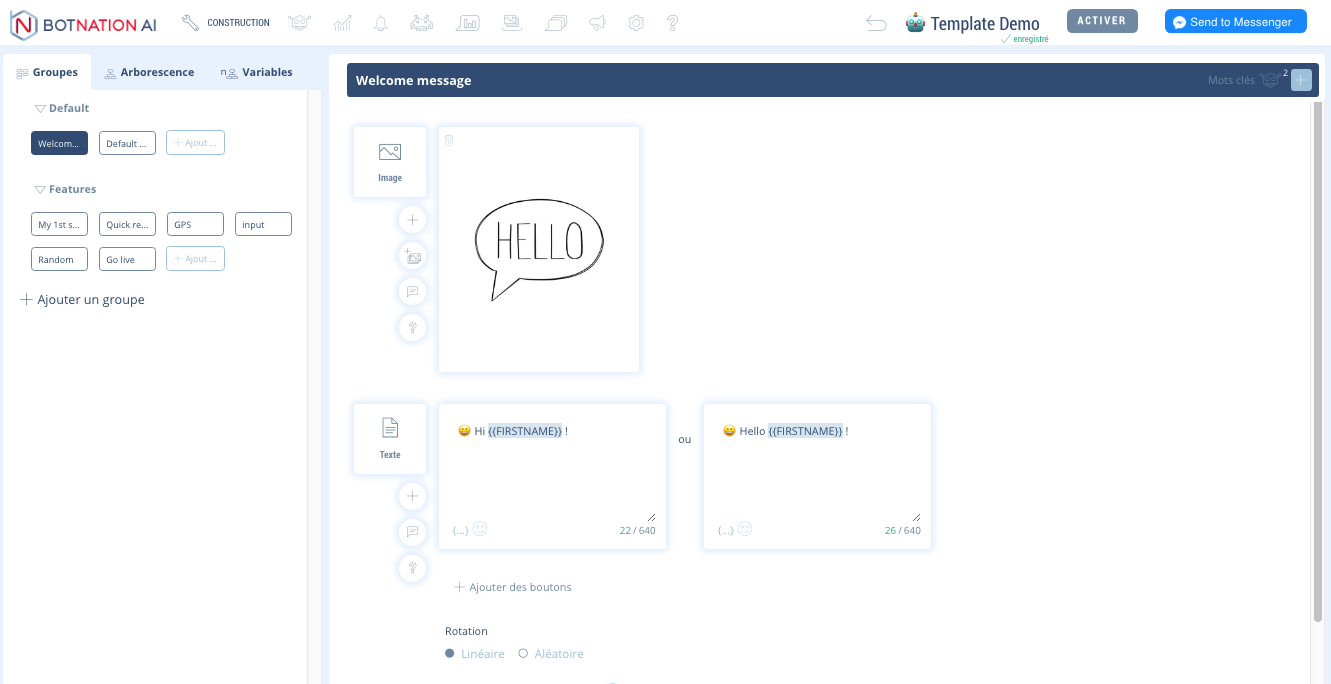Click Ajouter des boutons link
1331x684 pixels.
click(519, 587)
